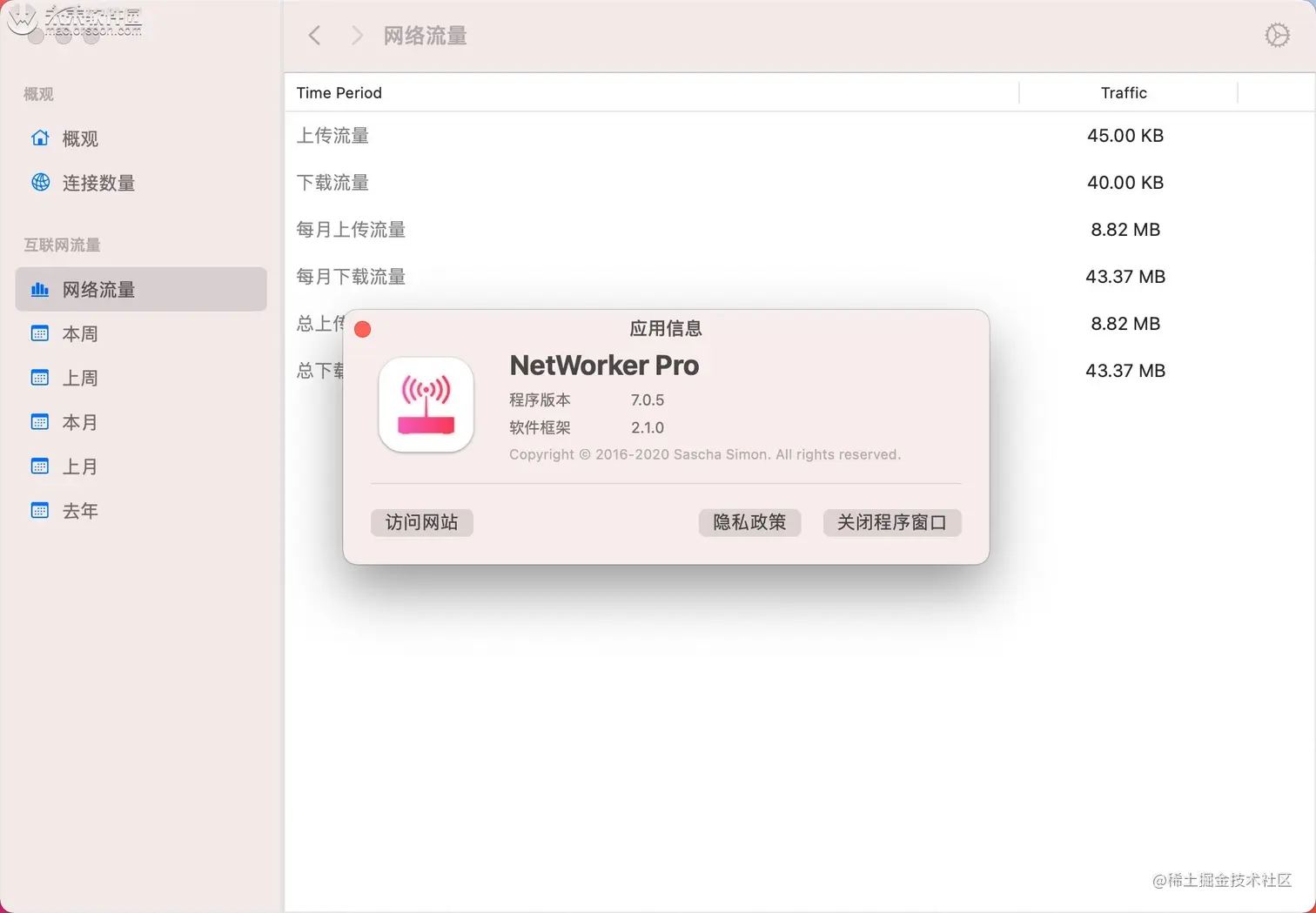
Task: Select 网络流量 in the sidebar
Action: coord(141,289)
